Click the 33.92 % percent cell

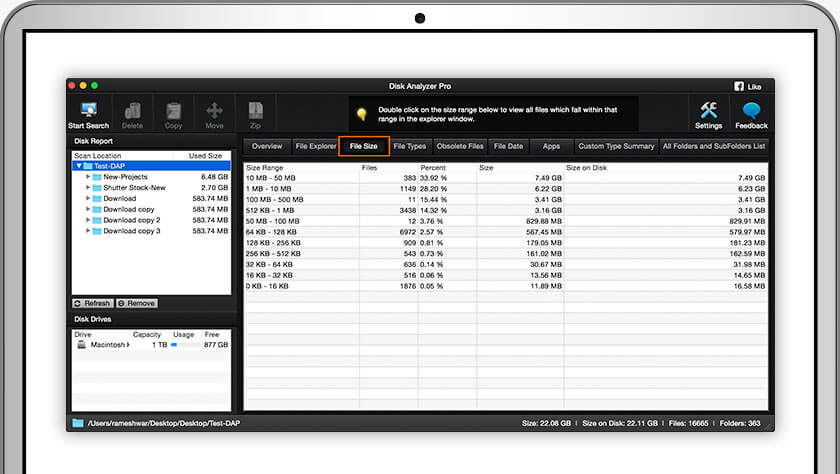[433, 178]
